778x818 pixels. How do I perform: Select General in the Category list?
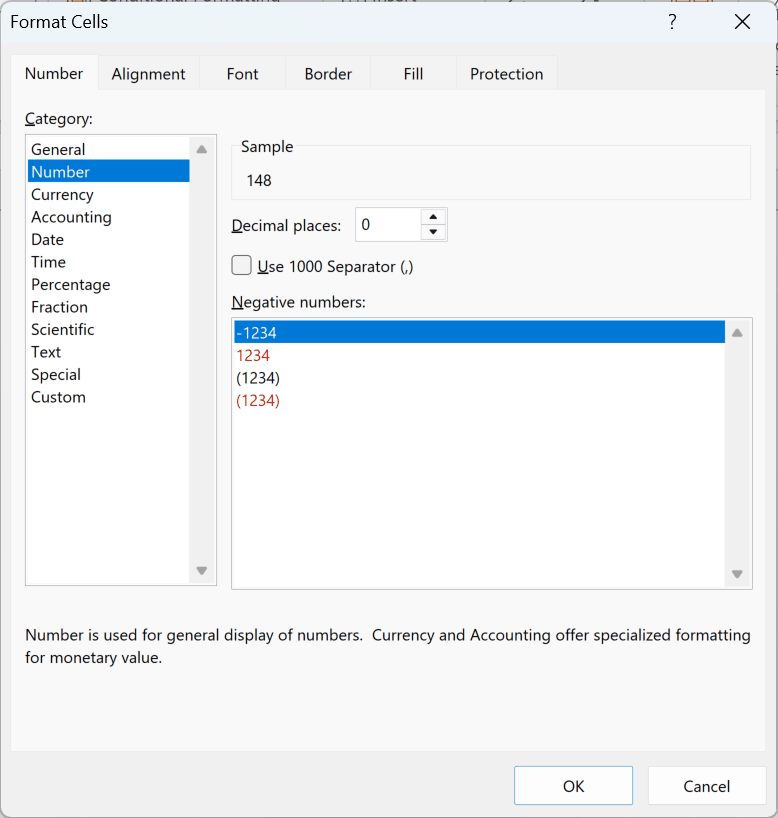point(109,149)
